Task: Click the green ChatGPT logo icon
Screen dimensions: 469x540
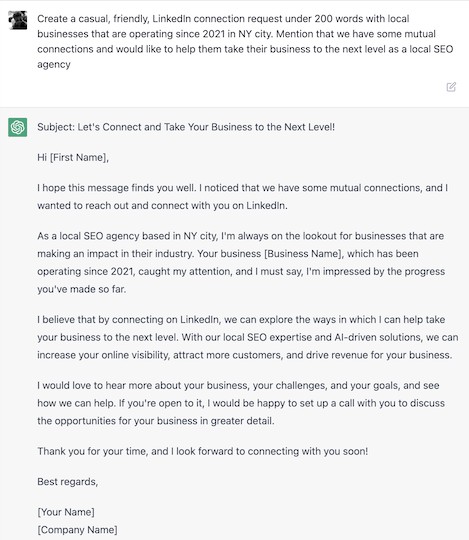Action: click(18, 127)
